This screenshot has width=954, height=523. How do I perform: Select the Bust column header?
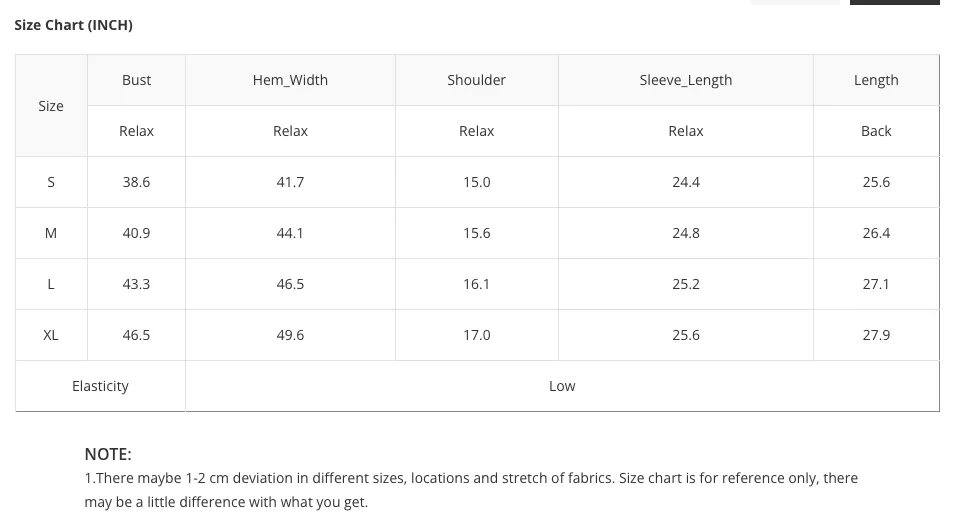coord(136,80)
